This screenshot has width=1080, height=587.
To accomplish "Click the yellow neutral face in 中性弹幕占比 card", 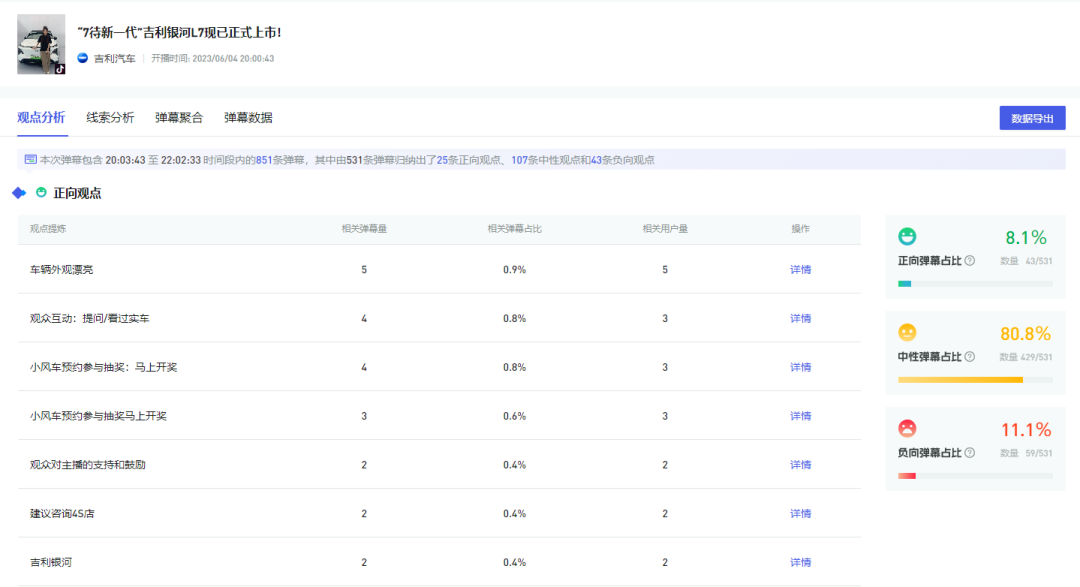I will tap(907, 332).
